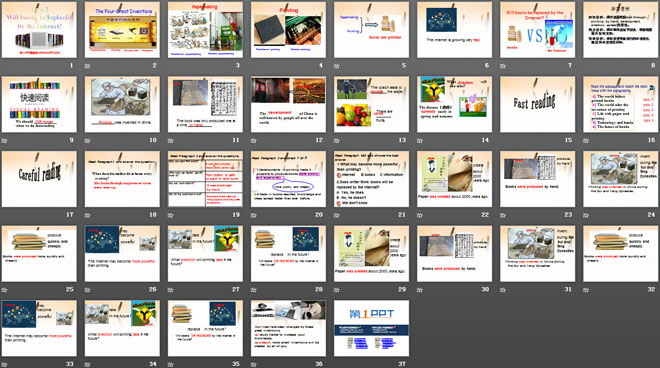Select slide 30 books by hand thumbnail
This screenshot has width=660, height=368.
click(x=455, y=253)
